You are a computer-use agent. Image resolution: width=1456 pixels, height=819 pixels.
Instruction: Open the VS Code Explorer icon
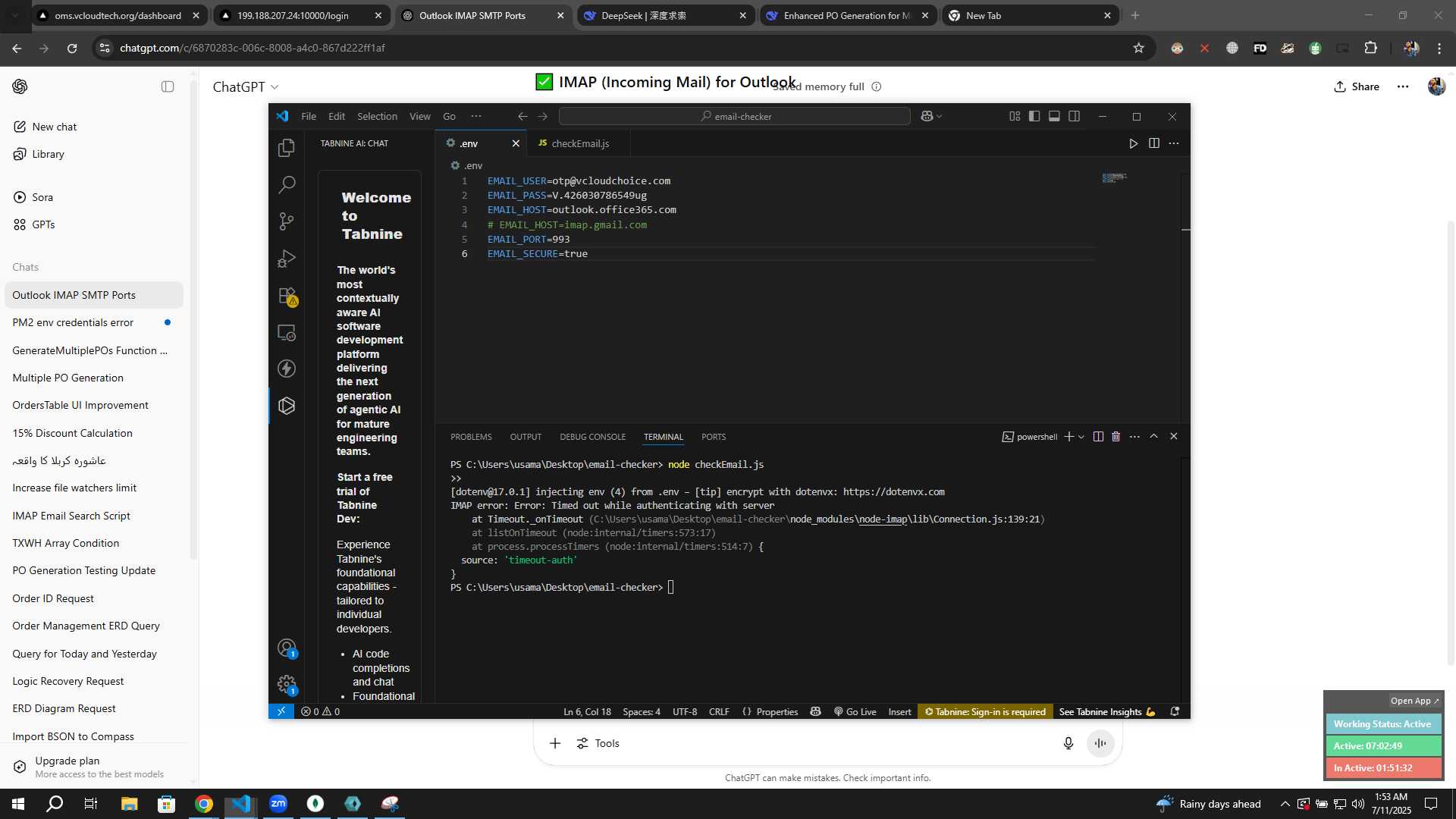(x=287, y=148)
